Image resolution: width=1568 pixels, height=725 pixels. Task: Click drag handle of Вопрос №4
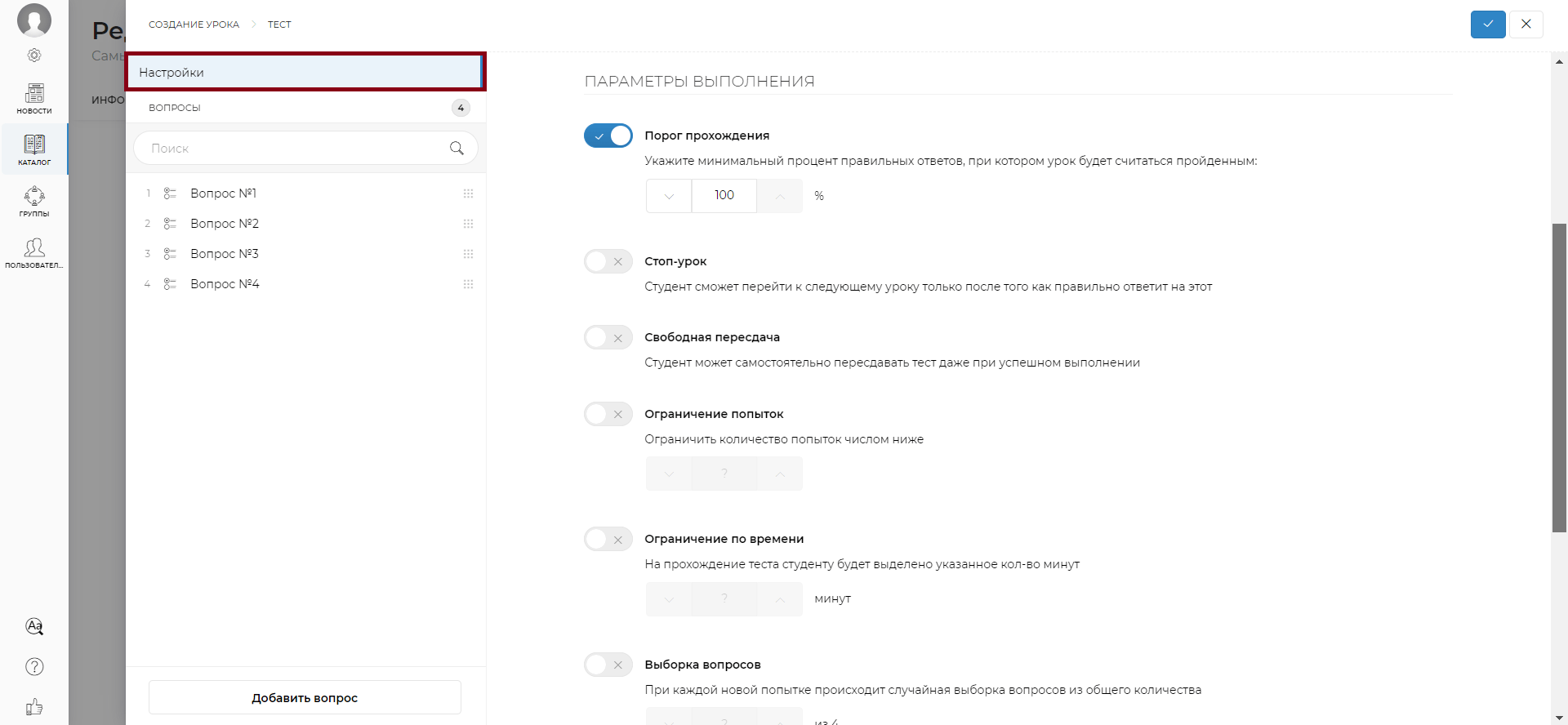468,284
